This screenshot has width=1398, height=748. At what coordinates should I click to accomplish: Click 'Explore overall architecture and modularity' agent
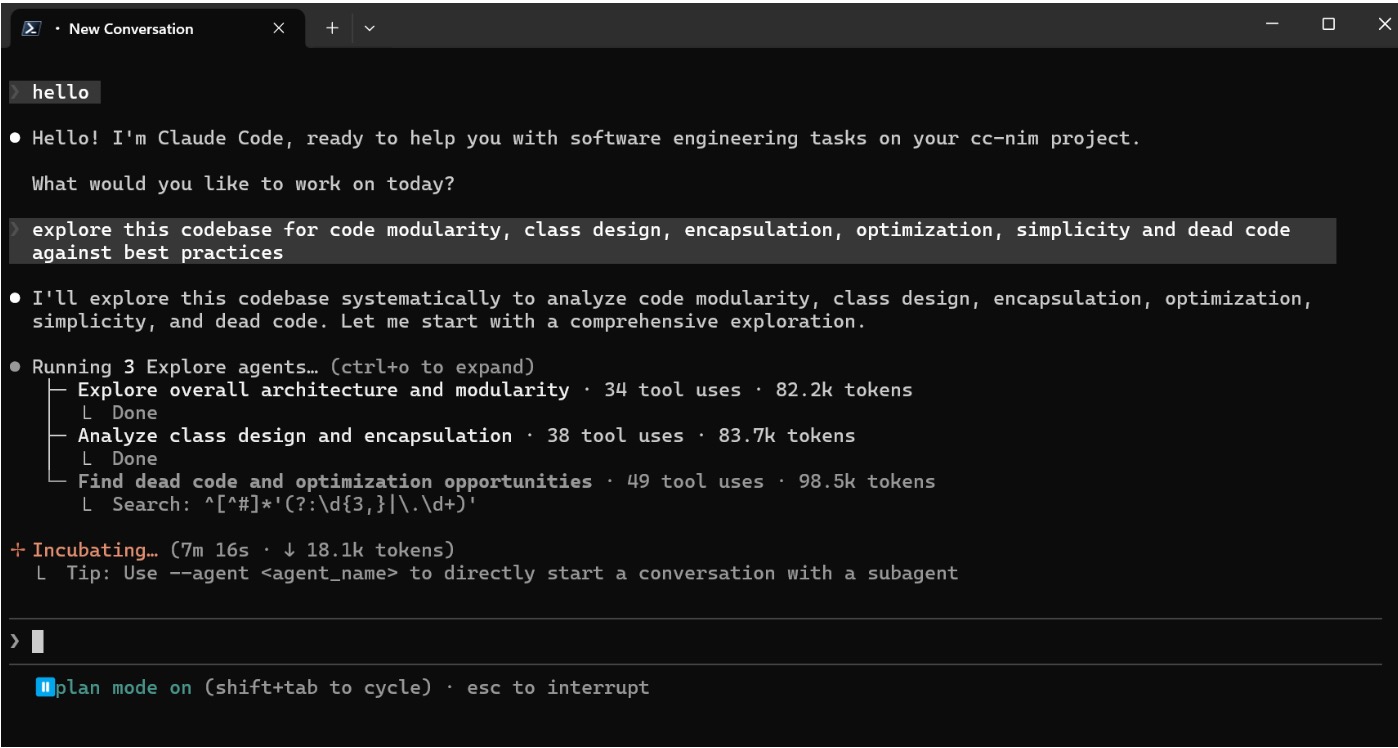point(323,390)
